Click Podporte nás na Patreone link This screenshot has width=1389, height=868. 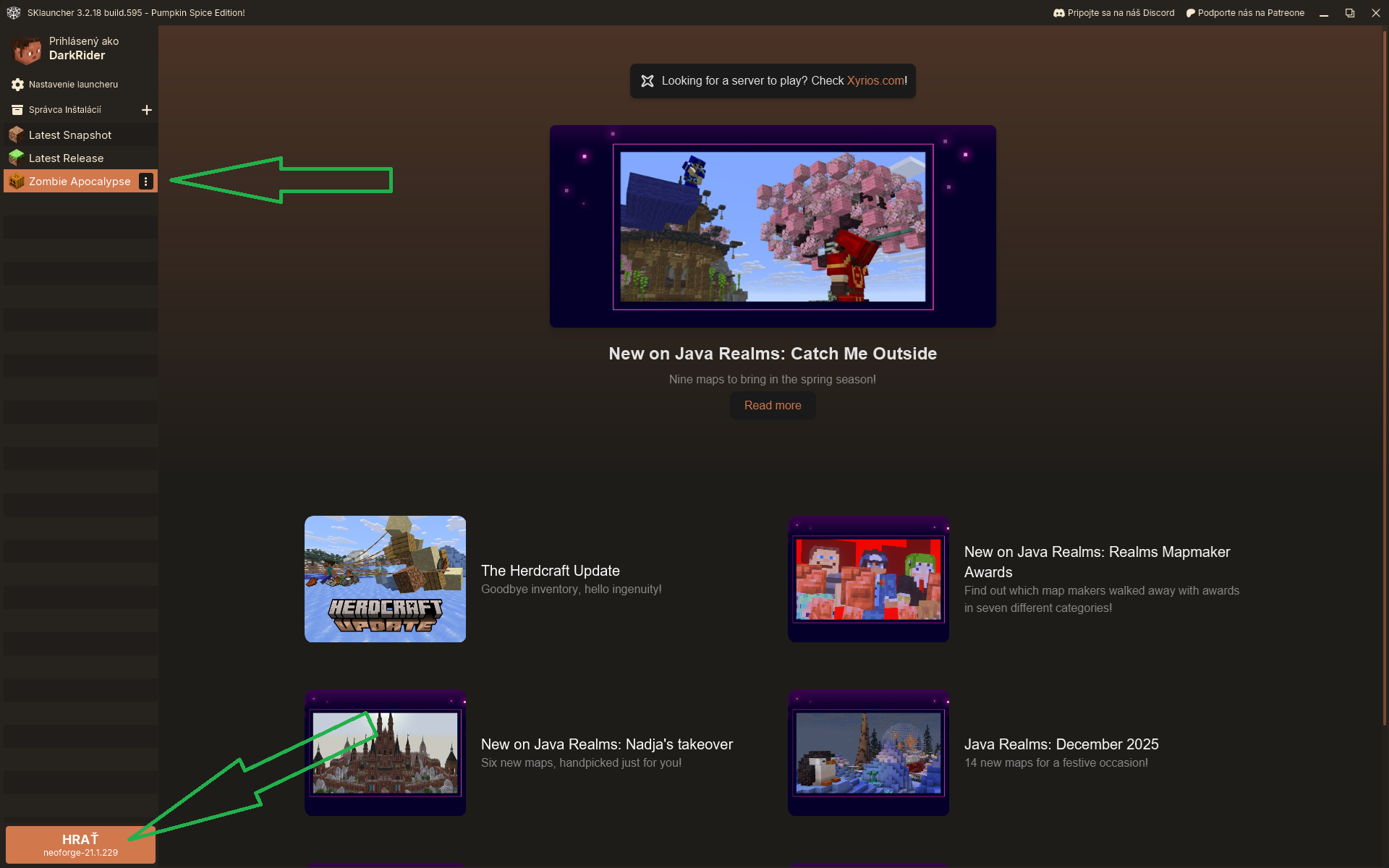pyautogui.click(x=1245, y=13)
